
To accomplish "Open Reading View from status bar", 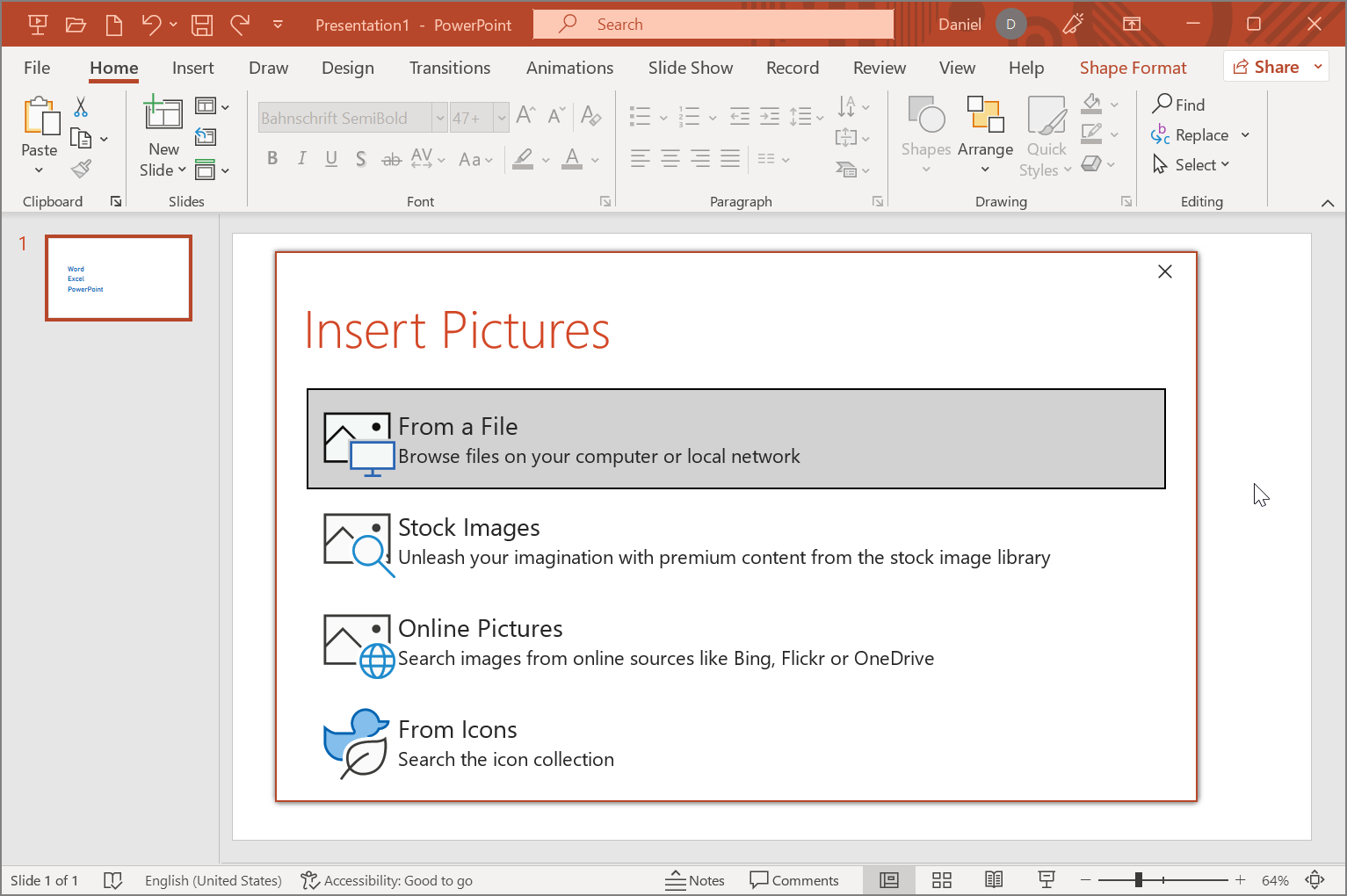I will tap(994, 880).
